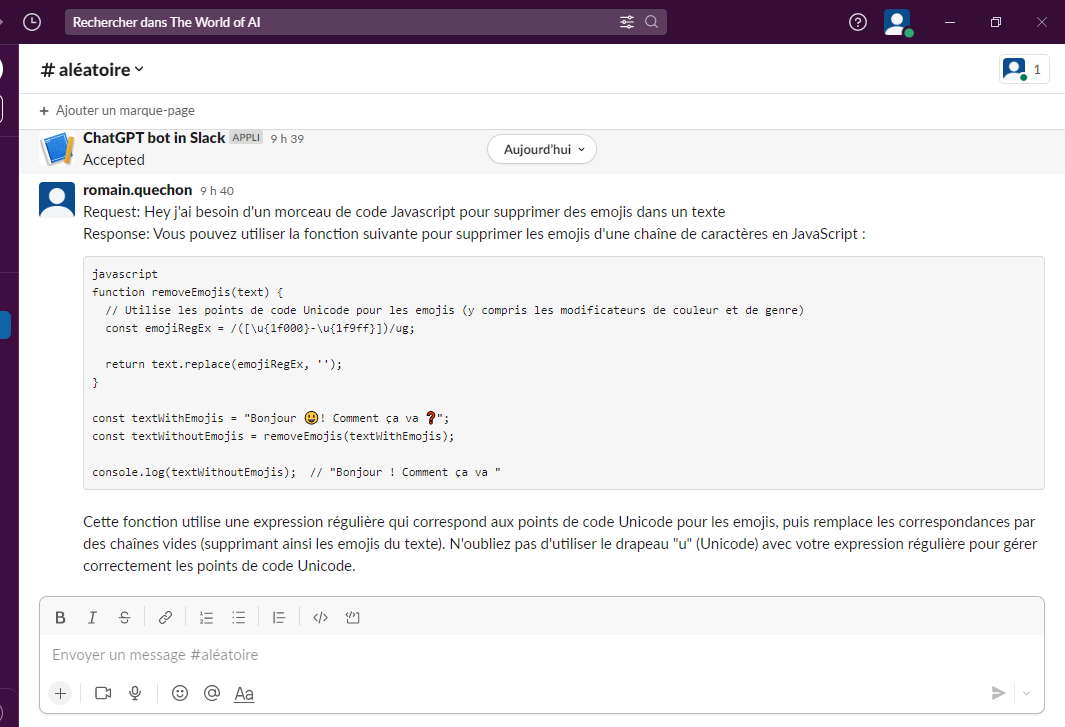Add a bookmark via Ajouter un marque-page

pyautogui.click(x=117, y=110)
